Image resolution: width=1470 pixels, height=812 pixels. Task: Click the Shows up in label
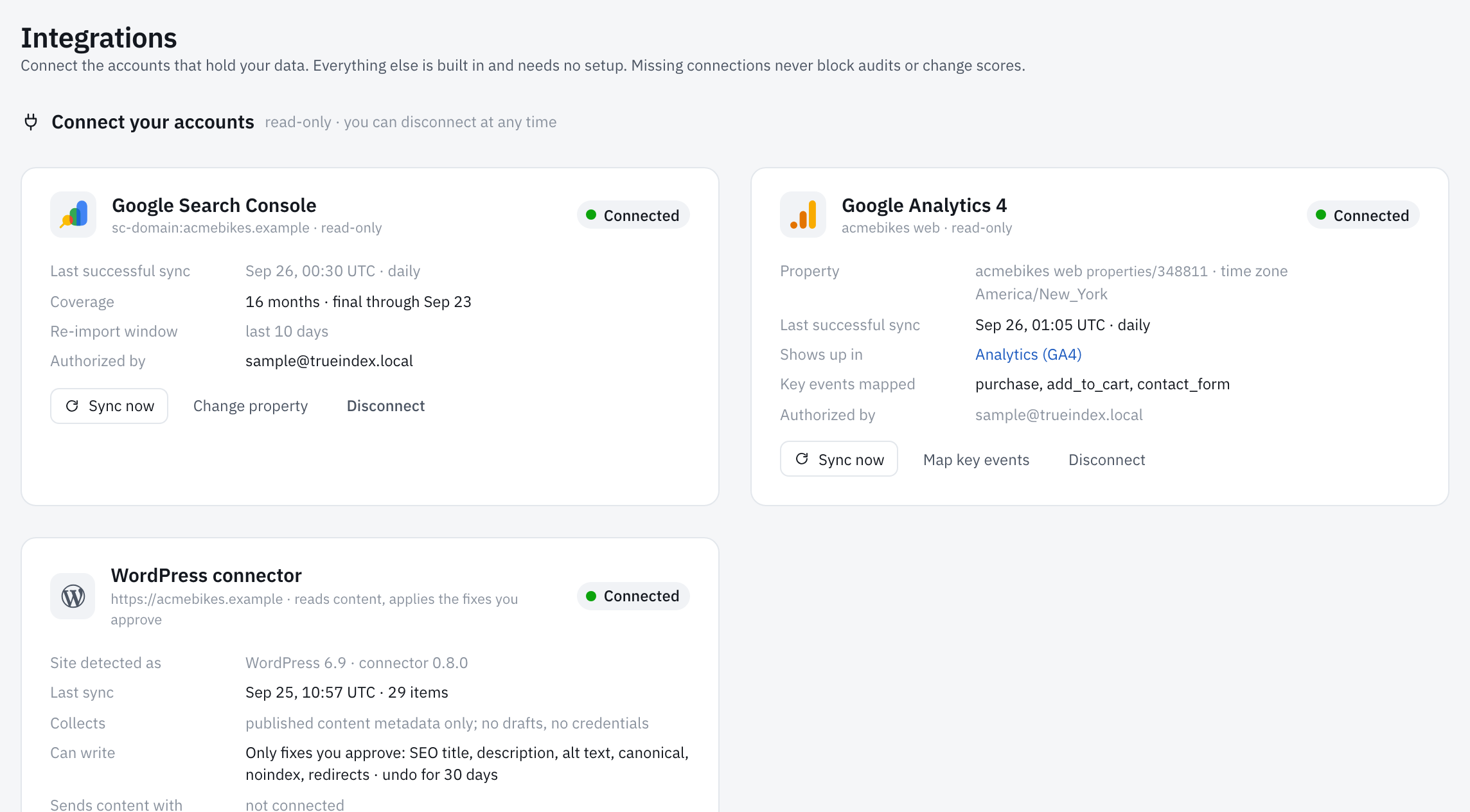point(821,355)
